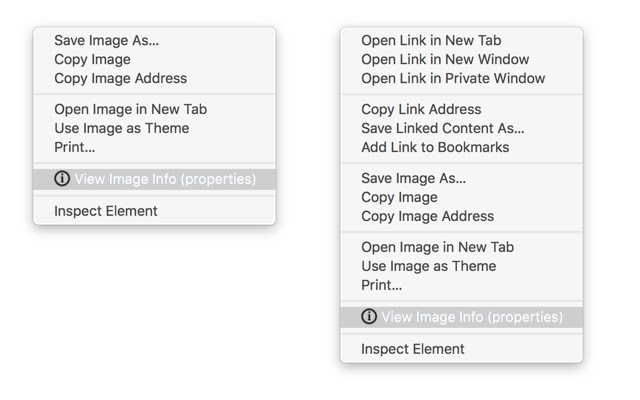Select Open Link in New Window
The height and width of the screenshot is (400, 640).
445,59
